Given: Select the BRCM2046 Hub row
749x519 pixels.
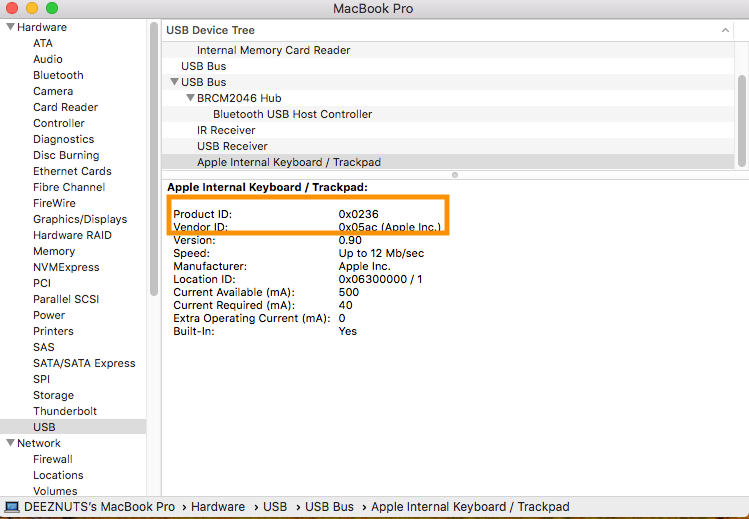Looking at the screenshot, I should [448, 98].
